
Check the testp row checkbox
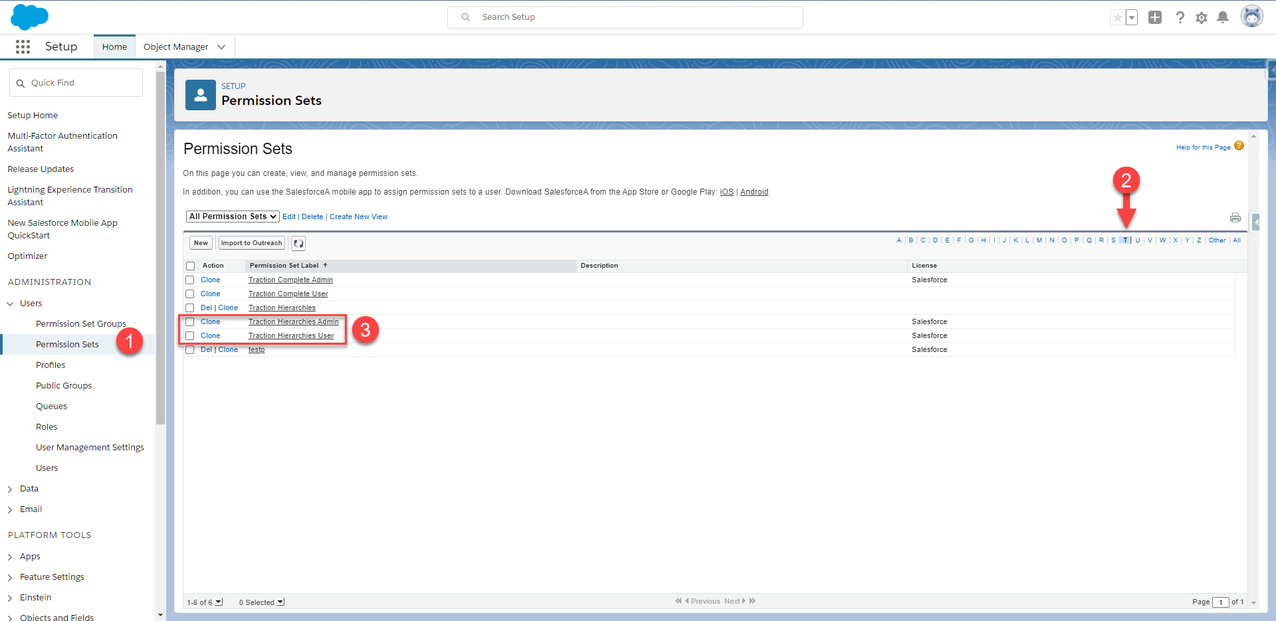[190, 350]
